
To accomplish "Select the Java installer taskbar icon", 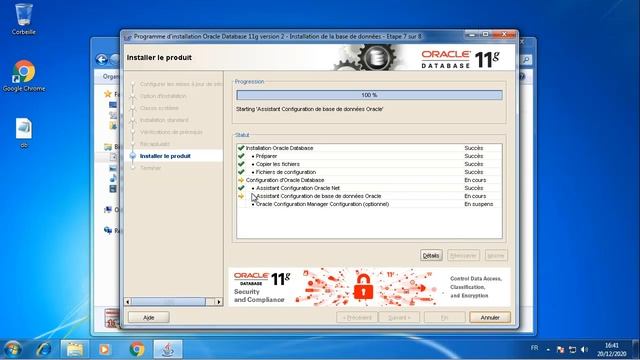I will coord(168,349).
